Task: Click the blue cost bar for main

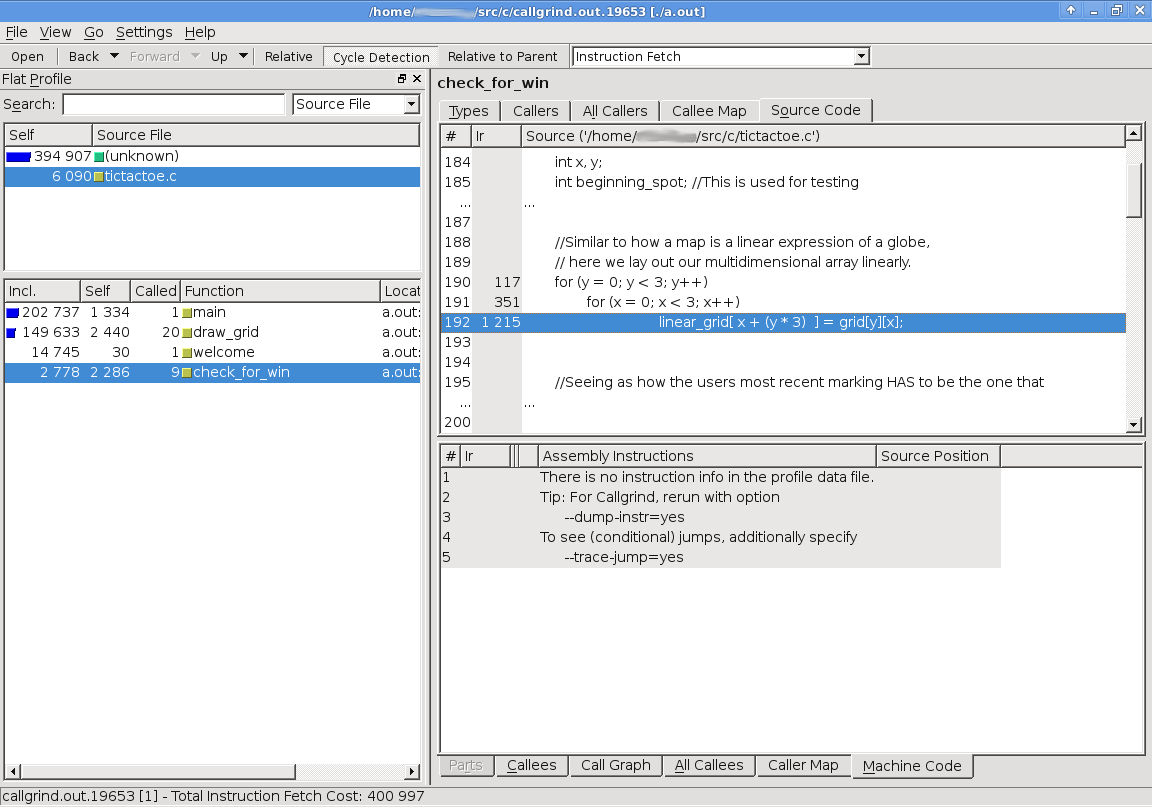Action: pos(12,312)
